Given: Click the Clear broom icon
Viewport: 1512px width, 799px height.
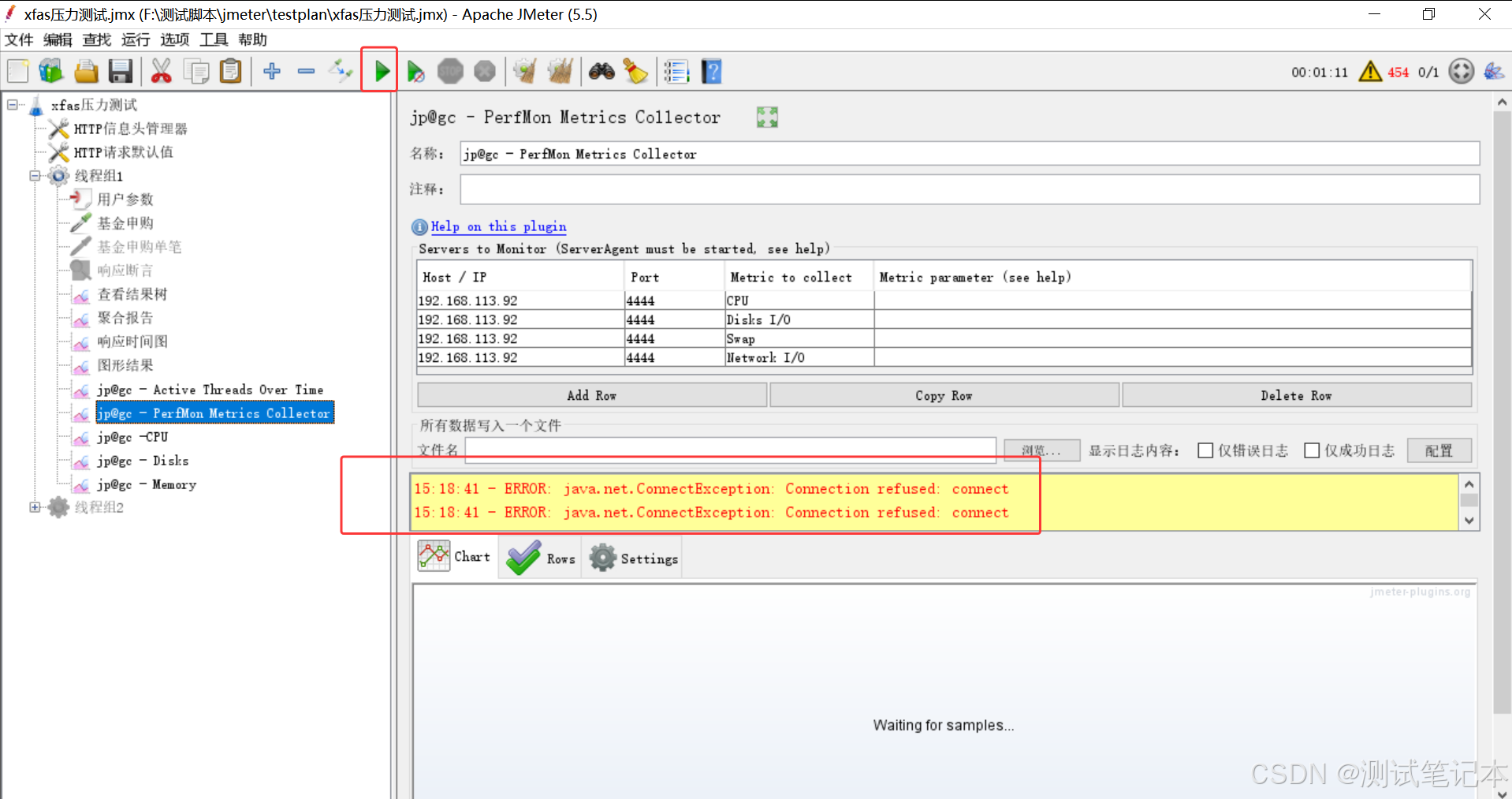Looking at the screenshot, I should click(525, 71).
